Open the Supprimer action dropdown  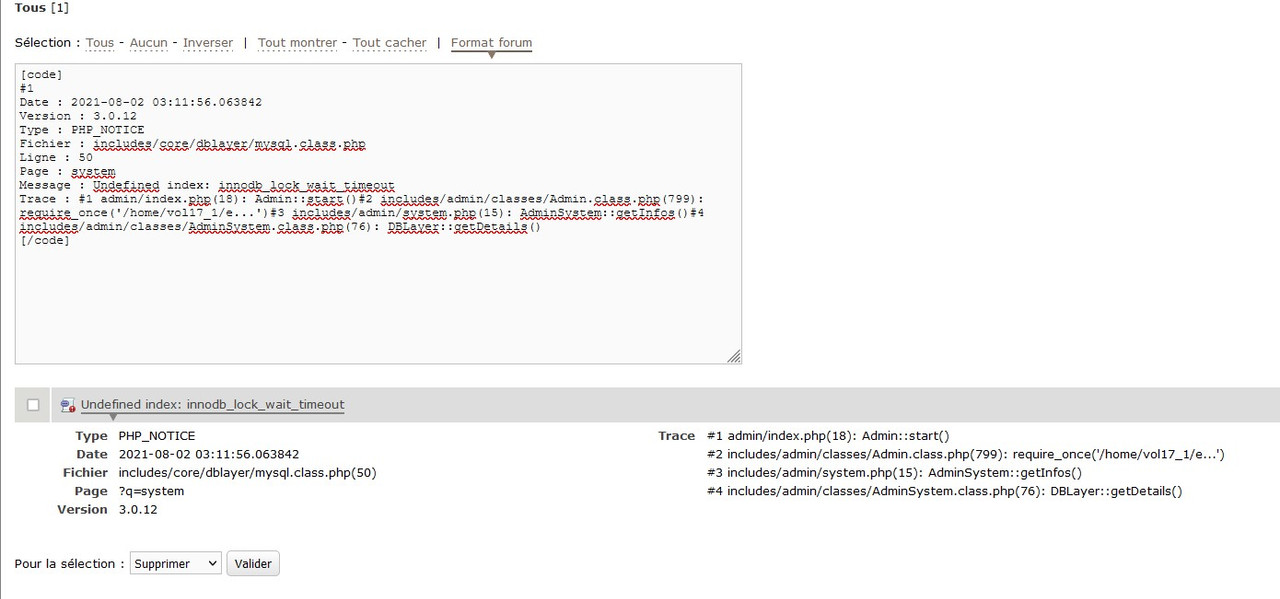[x=176, y=564]
